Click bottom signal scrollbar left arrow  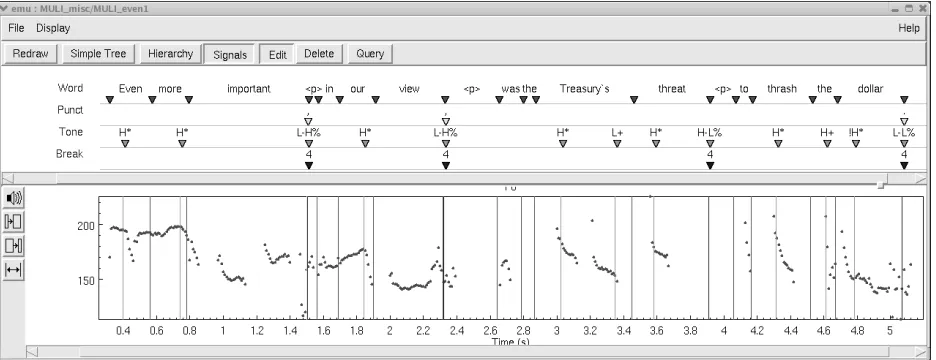[x=32, y=352]
